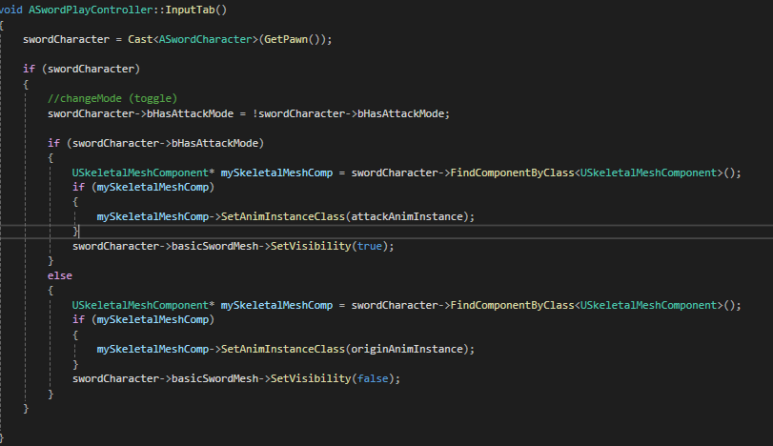The width and height of the screenshot is (773, 446).
Task: Click the line 'if (swordCharacter->bHasAttackMode)'
Action: pyautogui.click(x=156, y=143)
